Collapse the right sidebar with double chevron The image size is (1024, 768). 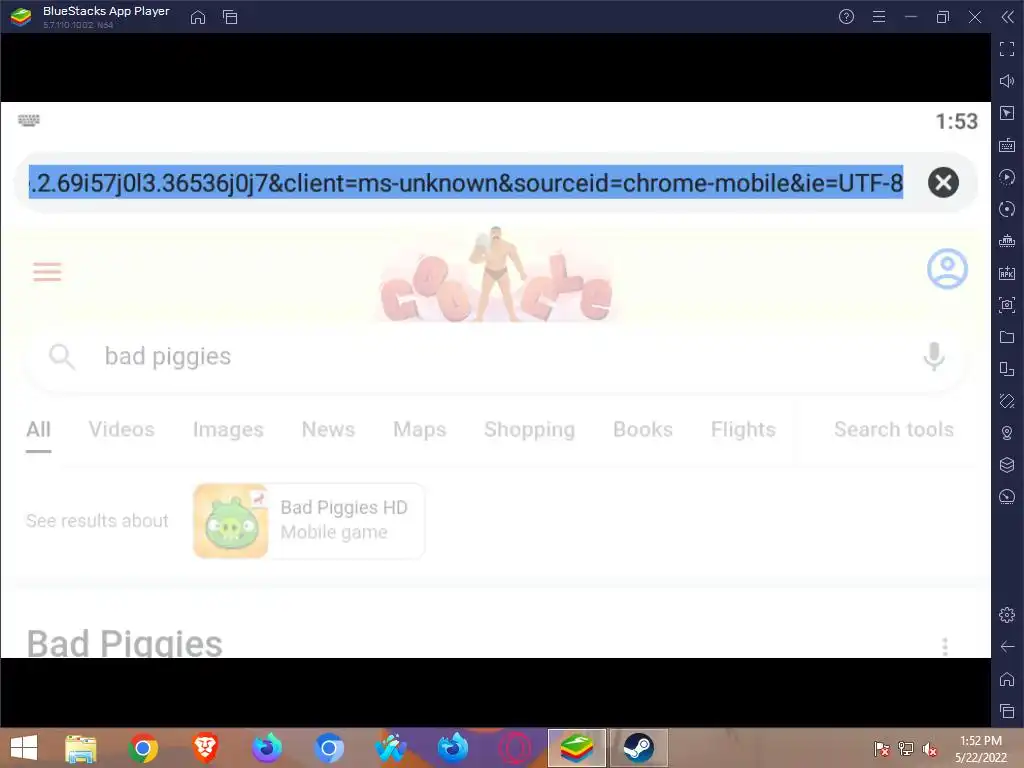[x=1007, y=17]
